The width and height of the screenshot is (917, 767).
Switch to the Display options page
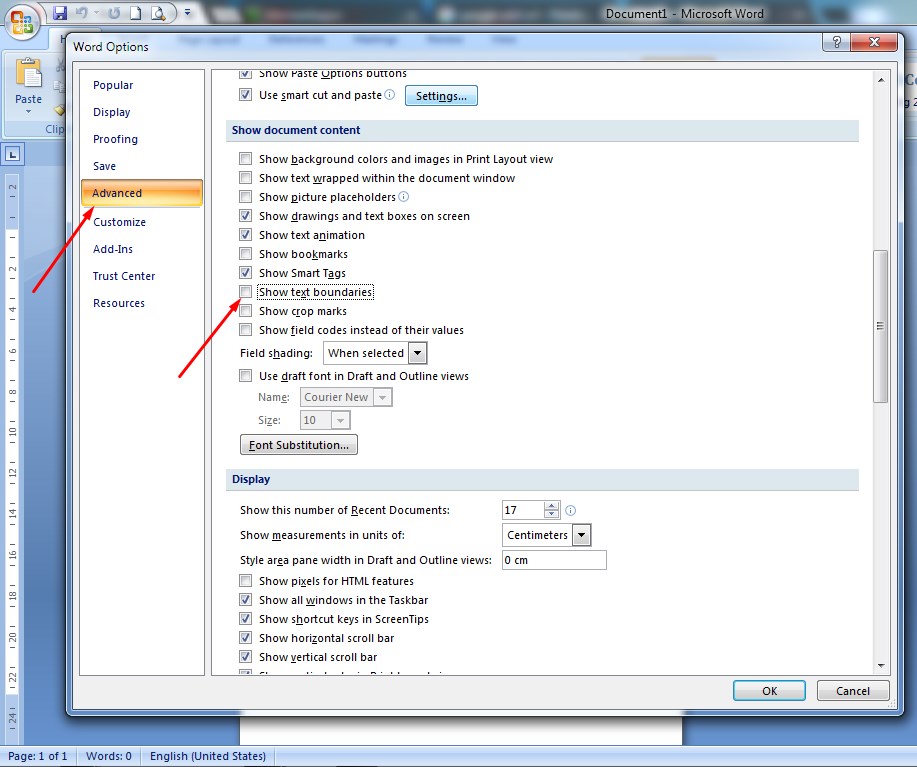pos(113,112)
